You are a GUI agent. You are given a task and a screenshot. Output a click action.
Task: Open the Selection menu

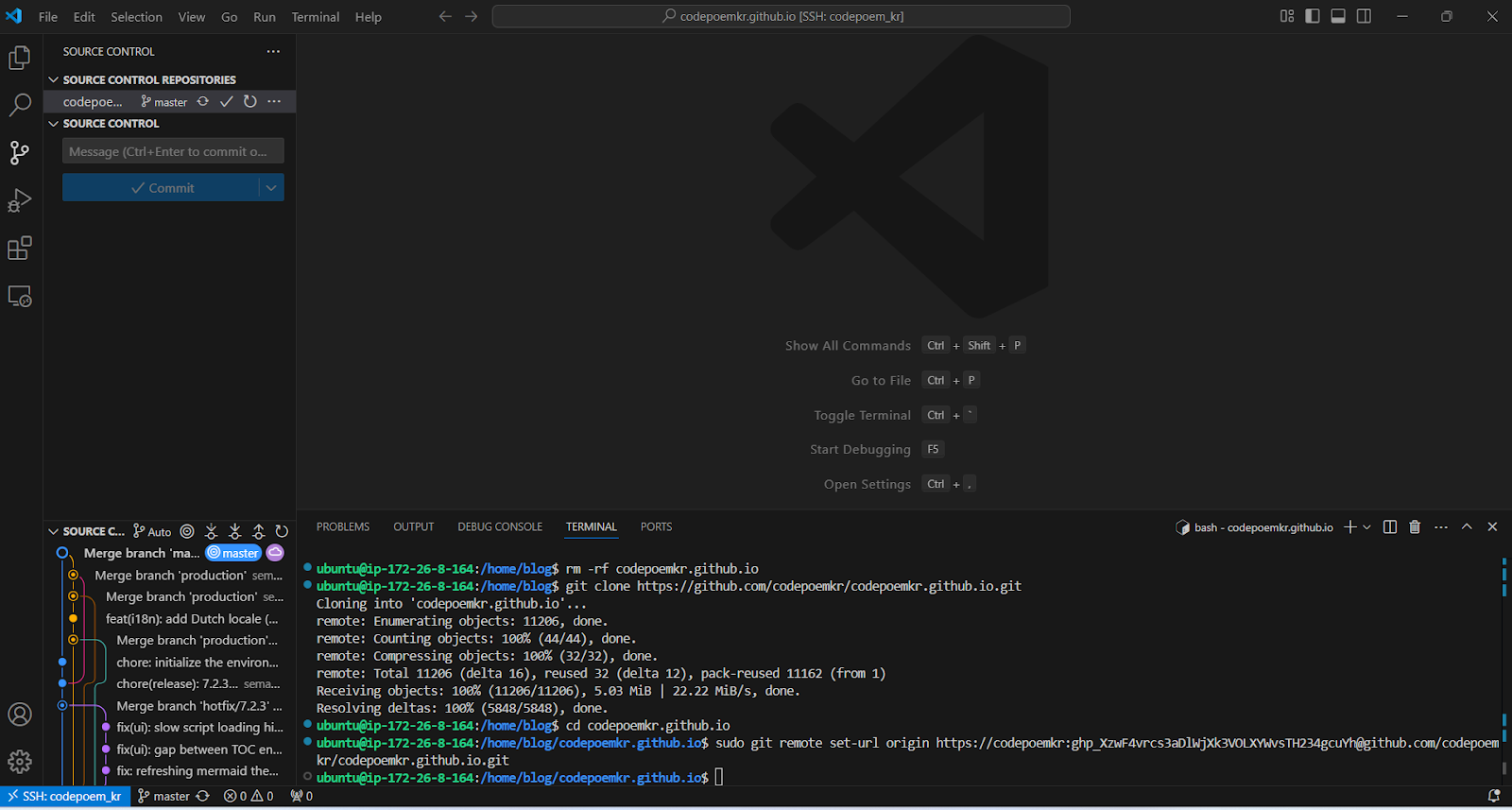click(x=136, y=16)
